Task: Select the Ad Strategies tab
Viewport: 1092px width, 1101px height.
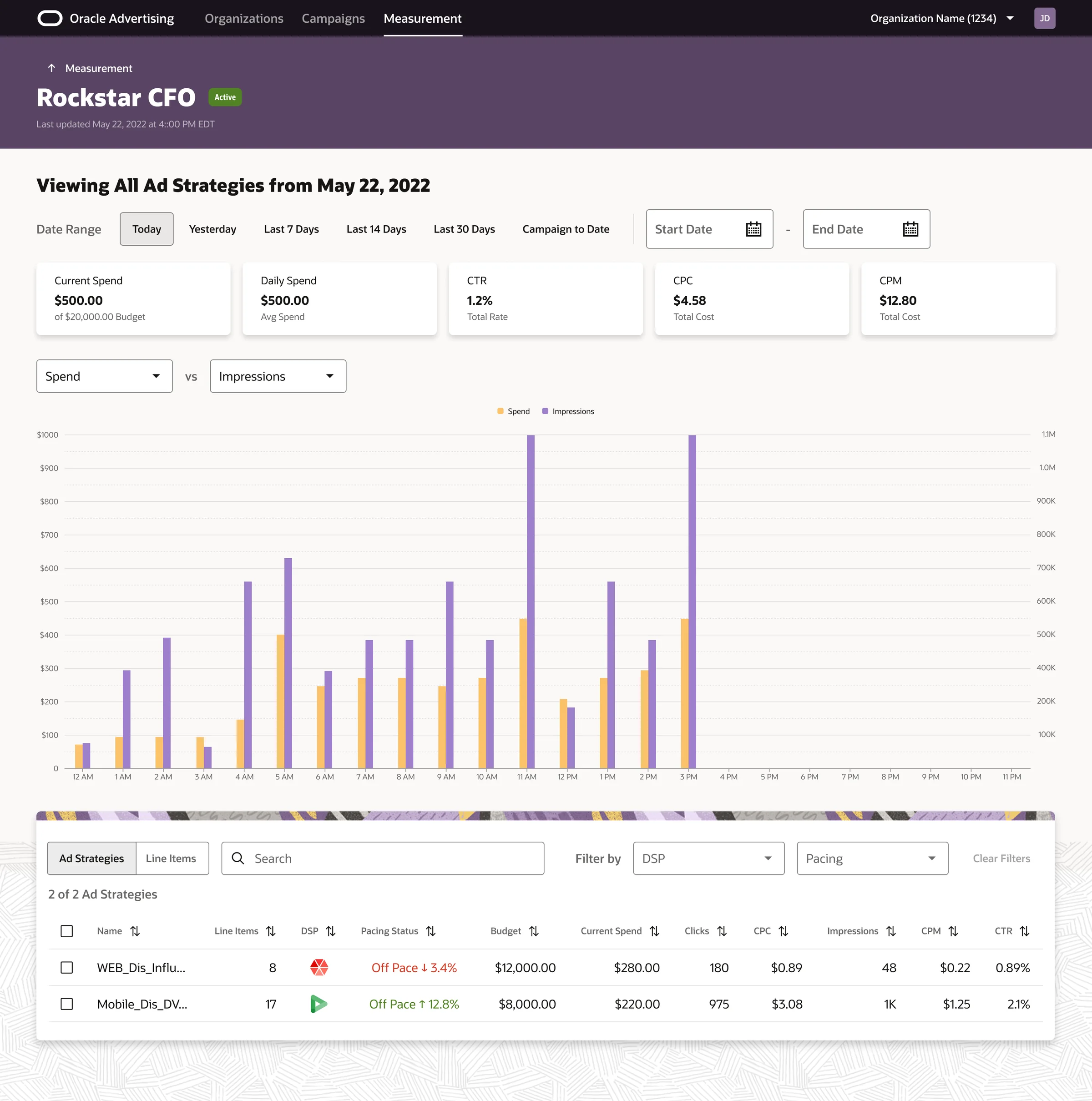Action: click(91, 858)
